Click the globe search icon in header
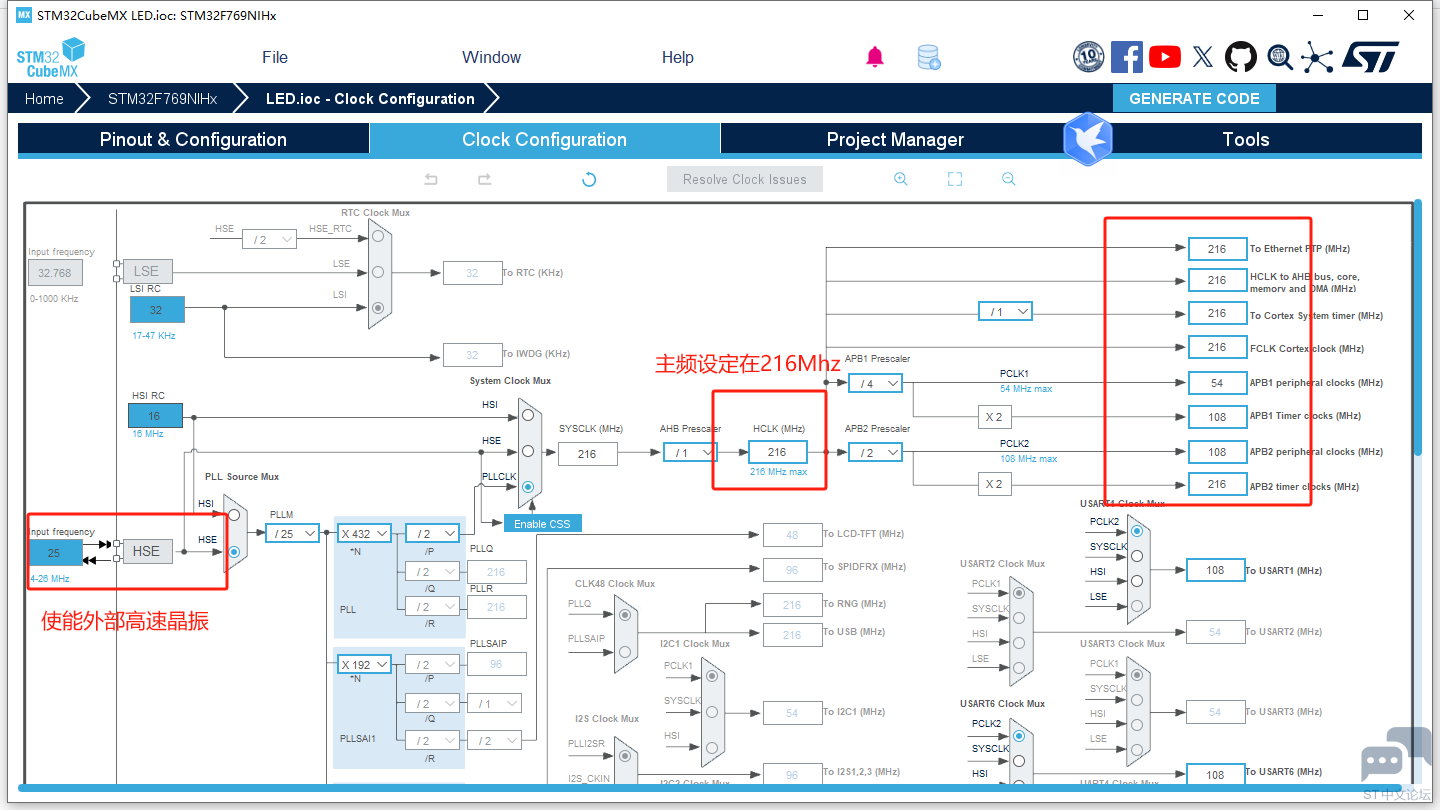 1280,57
